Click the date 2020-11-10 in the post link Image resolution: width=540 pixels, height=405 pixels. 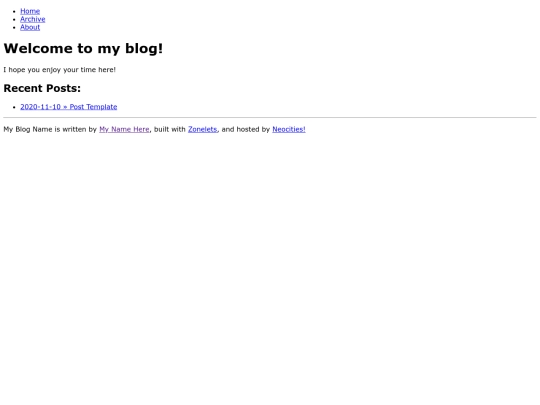(x=40, y=107)
